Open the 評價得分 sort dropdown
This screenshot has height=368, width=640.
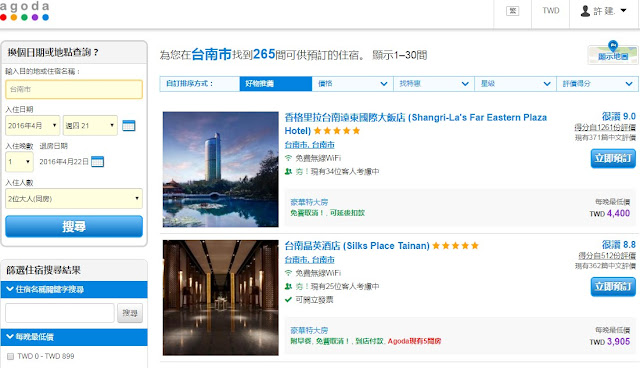tap(597, 84)
